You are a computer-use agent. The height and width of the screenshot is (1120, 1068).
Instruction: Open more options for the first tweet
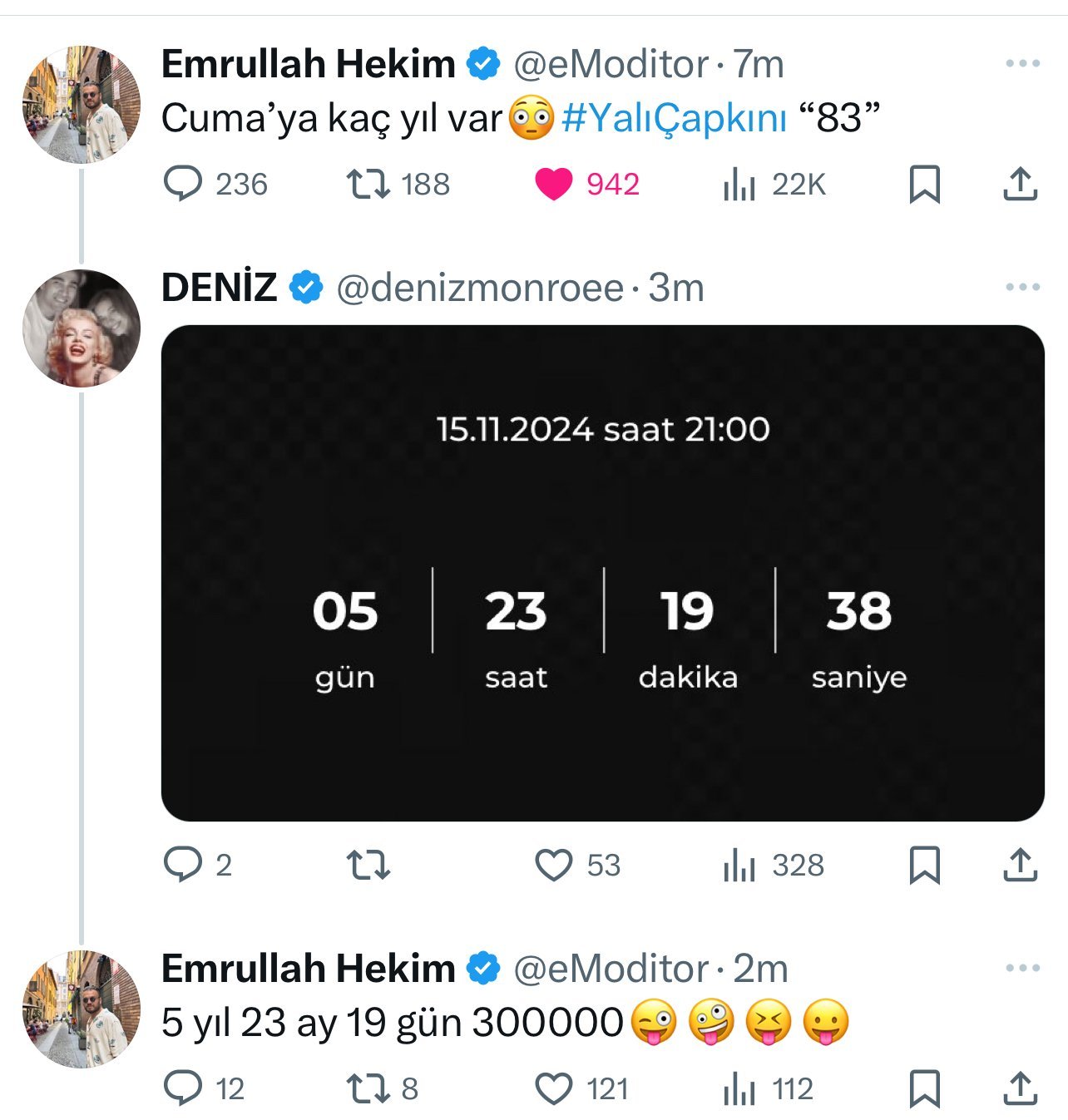(x=1022, y=64)
